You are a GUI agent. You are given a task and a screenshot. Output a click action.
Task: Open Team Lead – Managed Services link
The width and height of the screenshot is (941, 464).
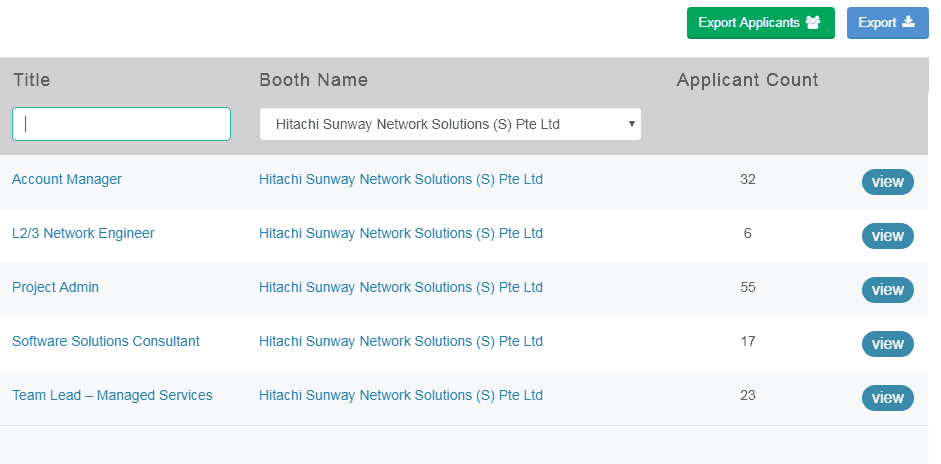(x=112, y=396)
